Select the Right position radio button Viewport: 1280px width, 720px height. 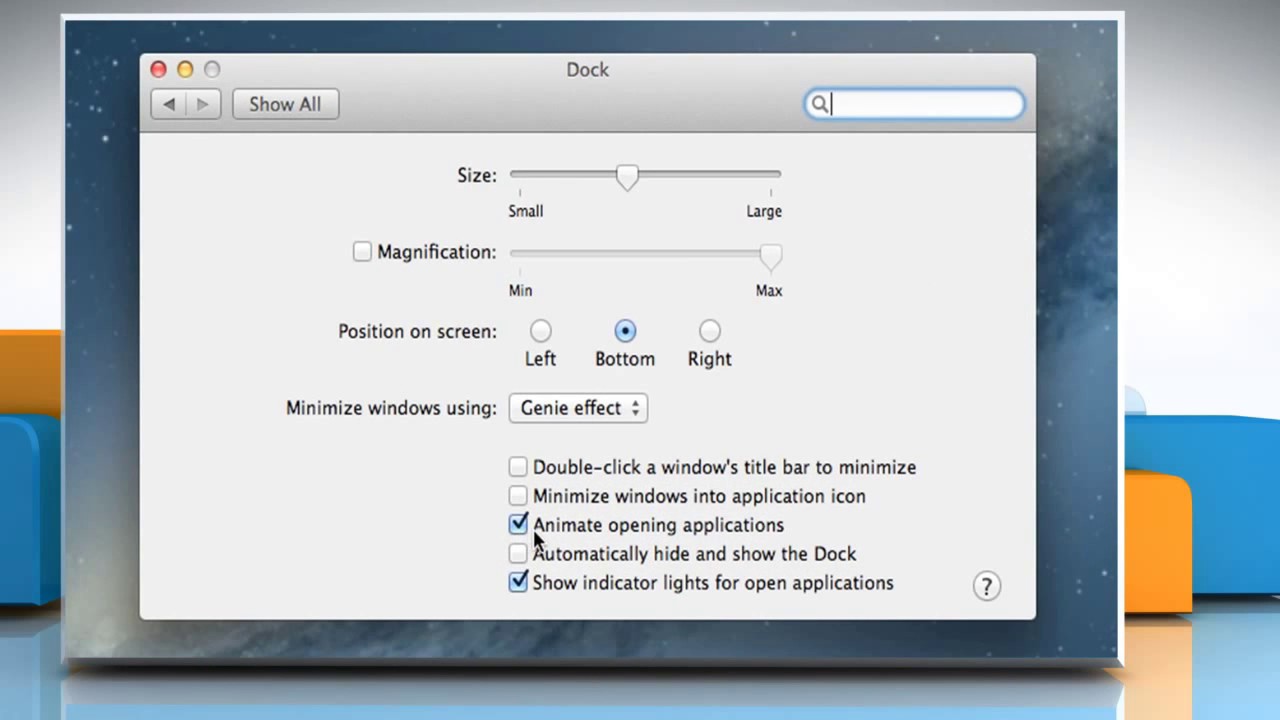point(709,331)
